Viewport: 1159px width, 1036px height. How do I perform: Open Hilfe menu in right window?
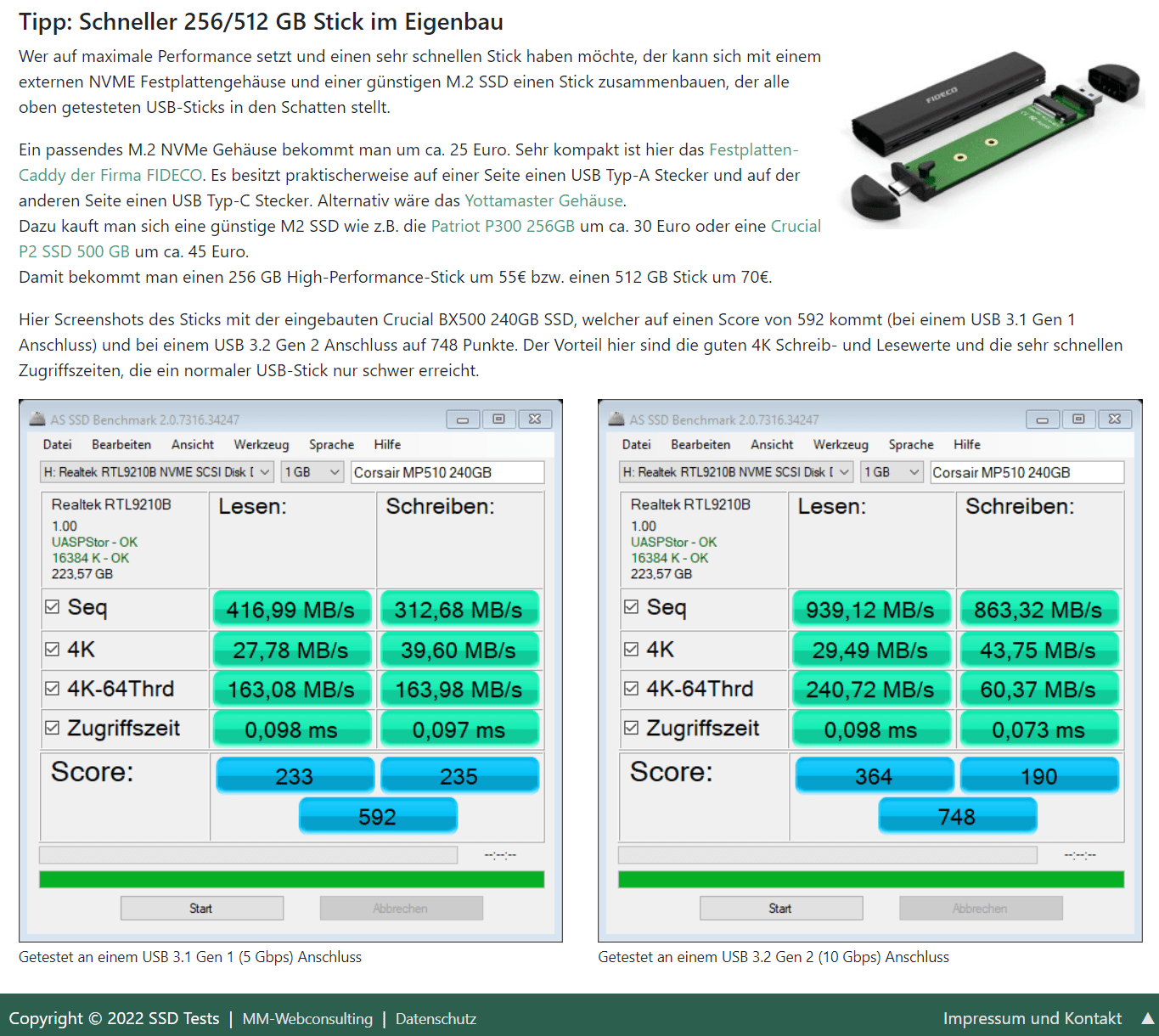(967, 444)
